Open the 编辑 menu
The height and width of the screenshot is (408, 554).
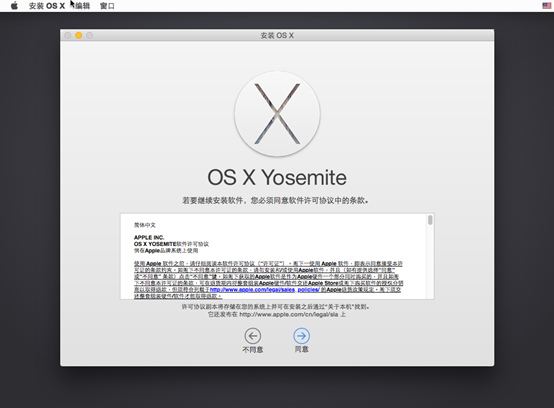click(83, 6)
